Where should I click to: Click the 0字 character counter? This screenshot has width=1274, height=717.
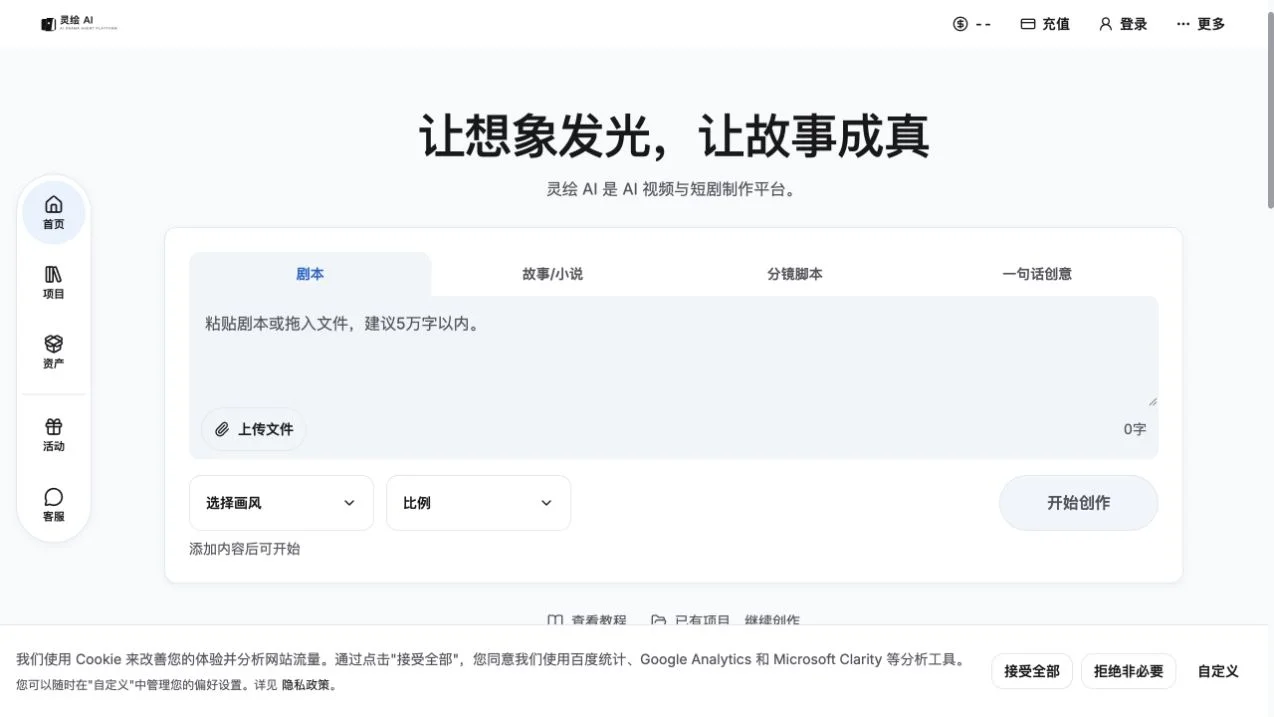1134,429
